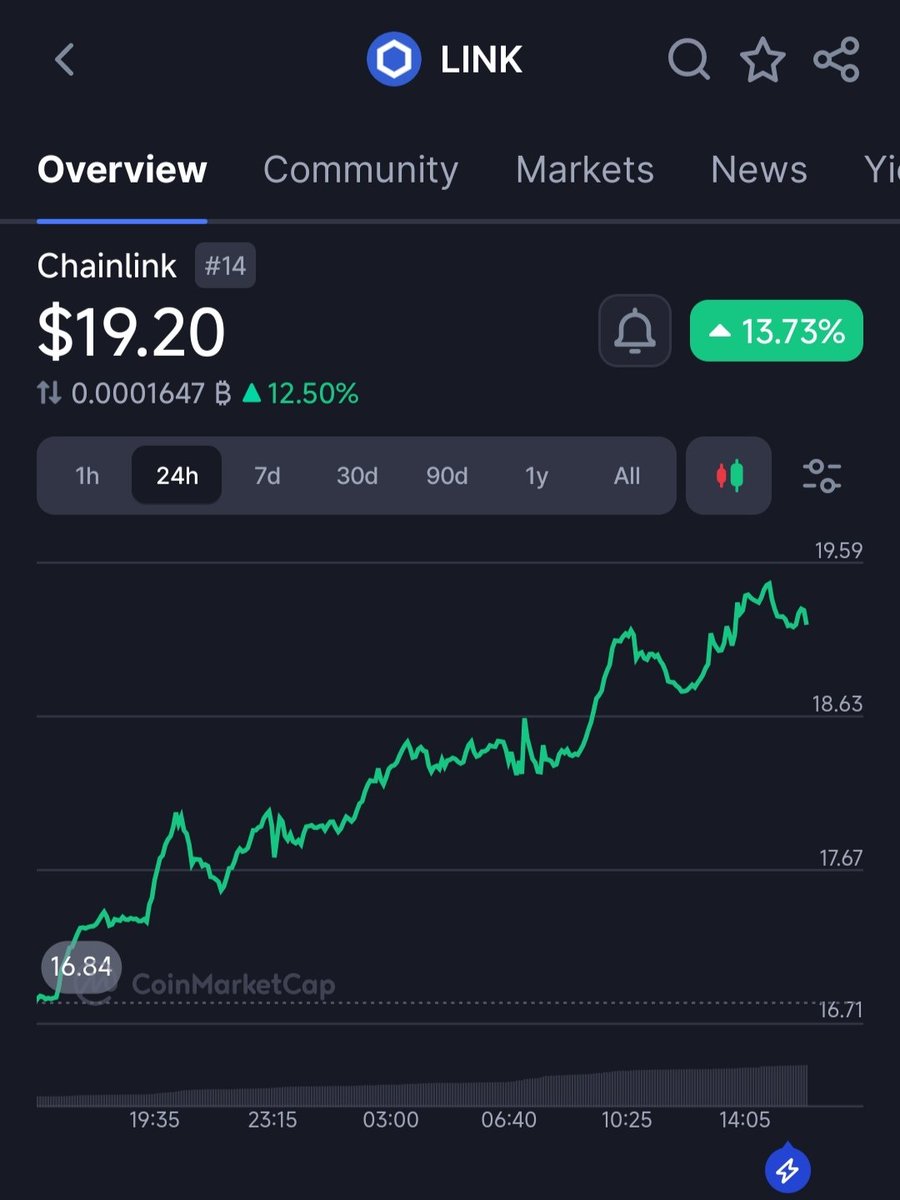Tap the 0.0001647 BTC price
This screenshot has width=900, height=1200.
point(151,394)
